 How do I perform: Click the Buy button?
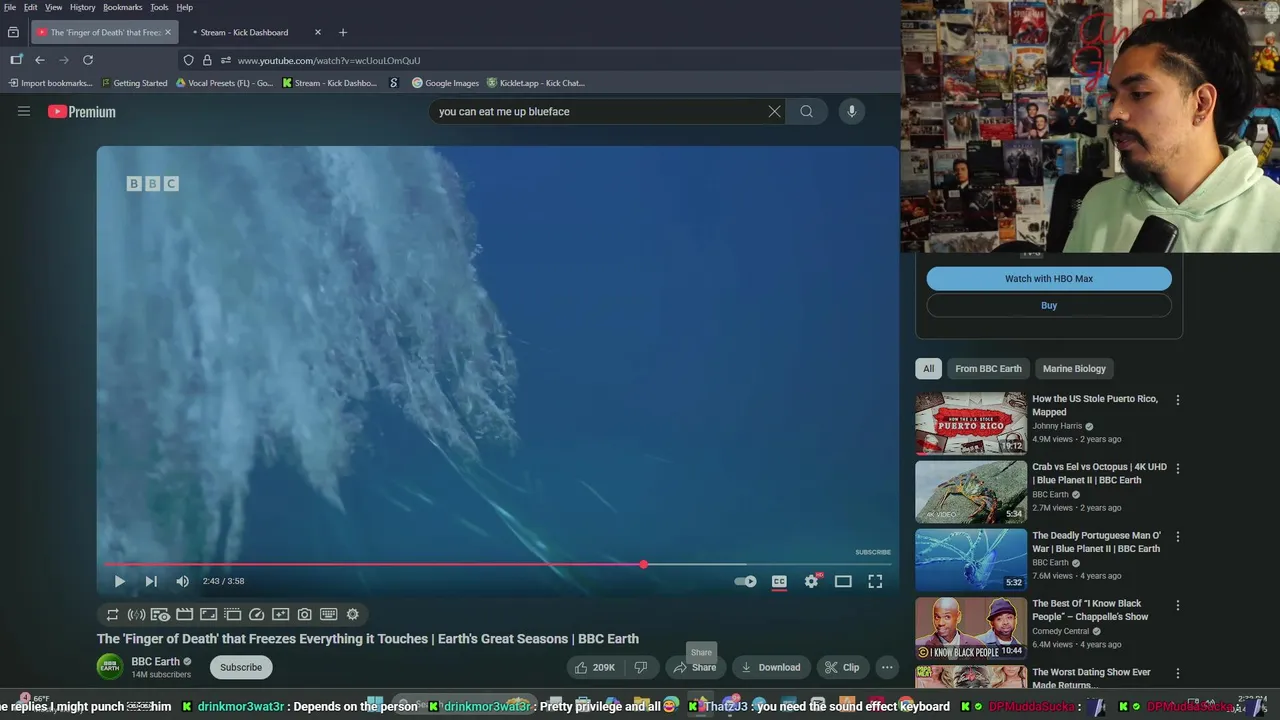[x=1049, y=305]
